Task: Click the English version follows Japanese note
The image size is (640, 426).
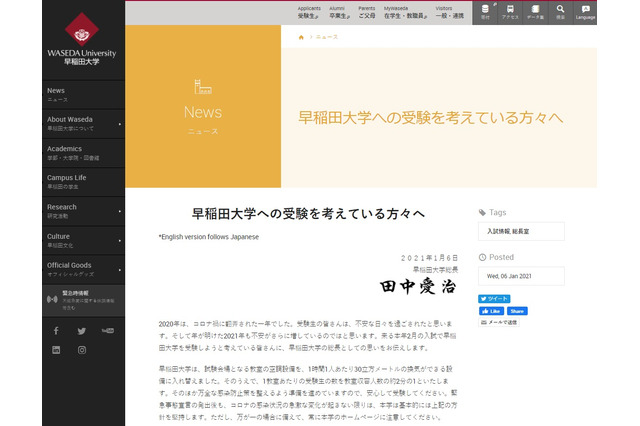Action: (209, 237)
